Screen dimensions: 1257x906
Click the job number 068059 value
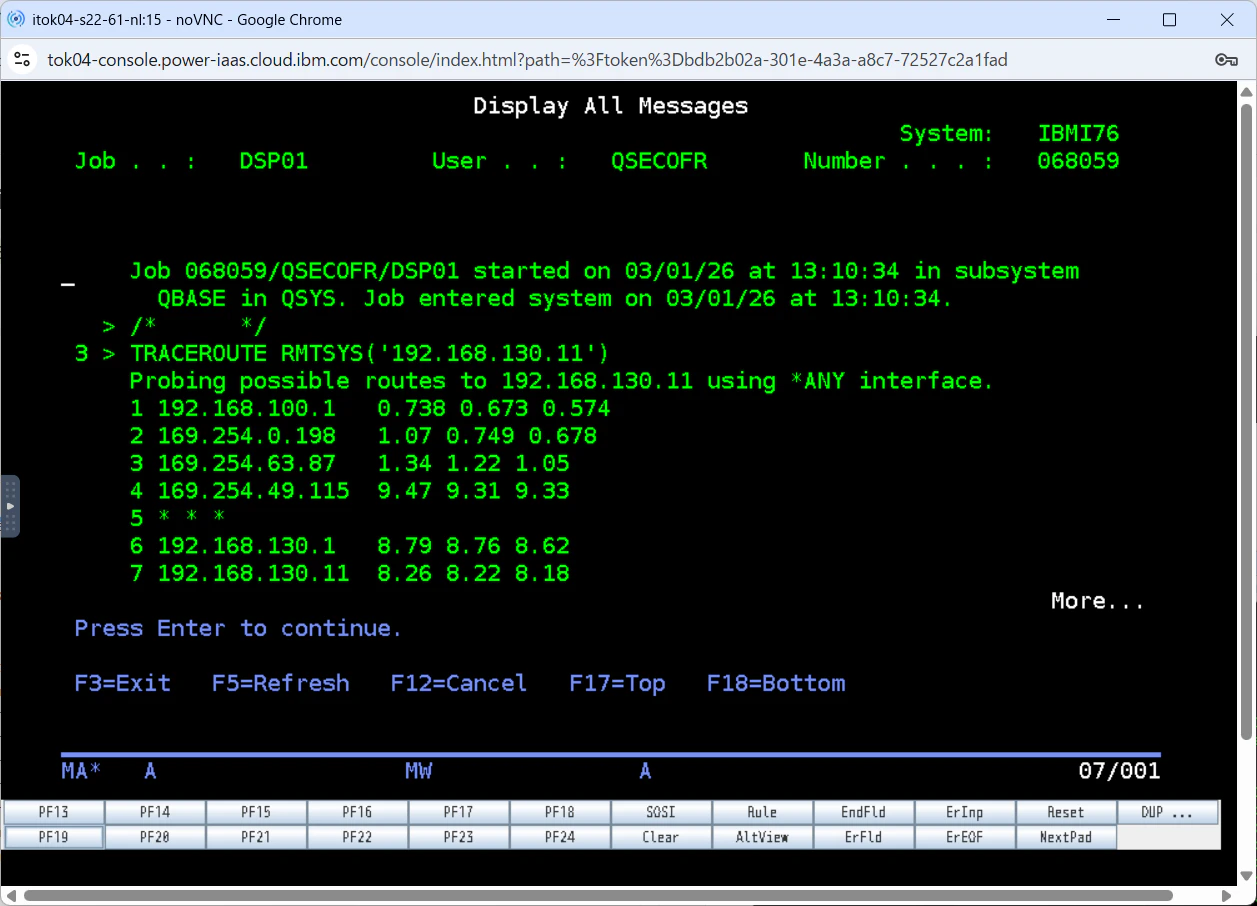tap(1078, 161)
